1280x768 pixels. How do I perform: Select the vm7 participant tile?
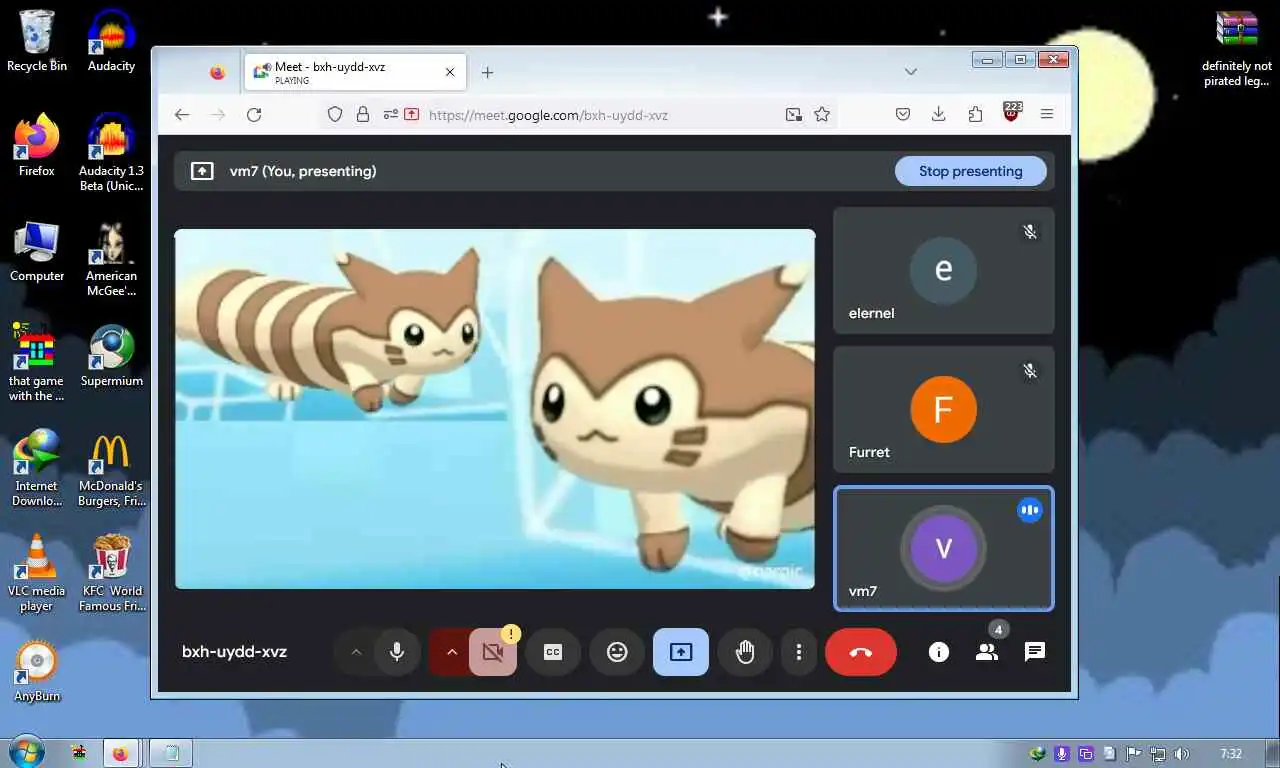(x=943, y=548)
